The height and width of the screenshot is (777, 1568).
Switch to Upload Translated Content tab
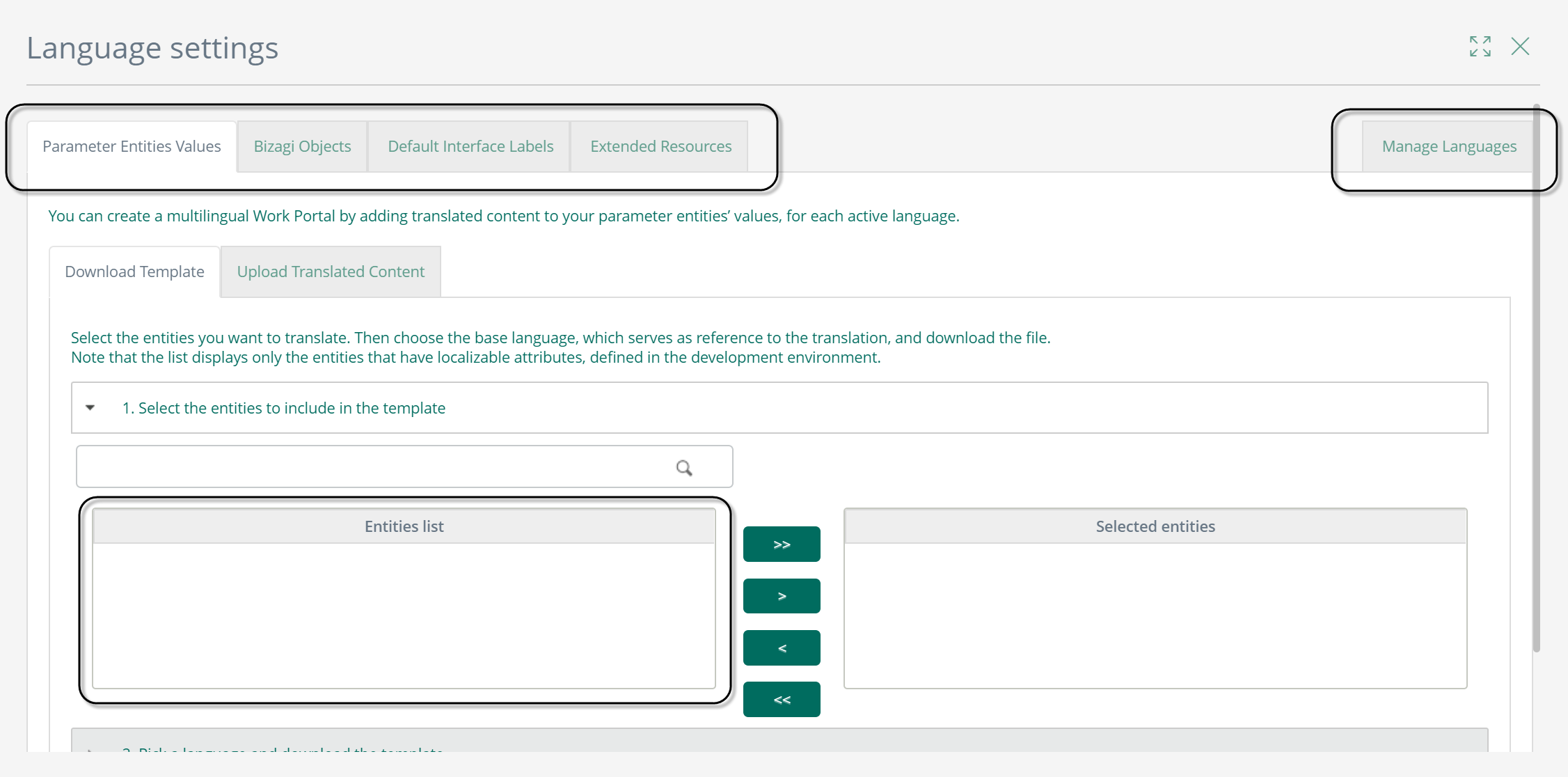pyautogui.click(x=331, y=272)
